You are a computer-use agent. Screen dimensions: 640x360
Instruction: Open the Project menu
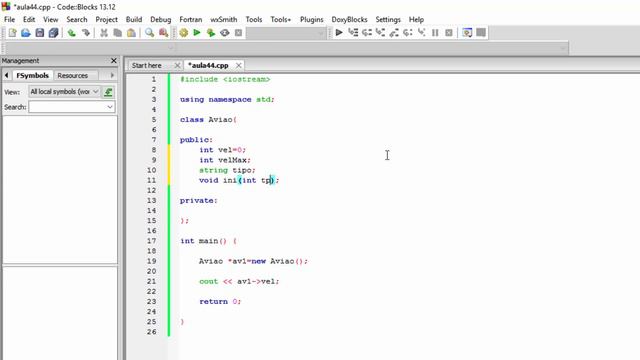107,19
